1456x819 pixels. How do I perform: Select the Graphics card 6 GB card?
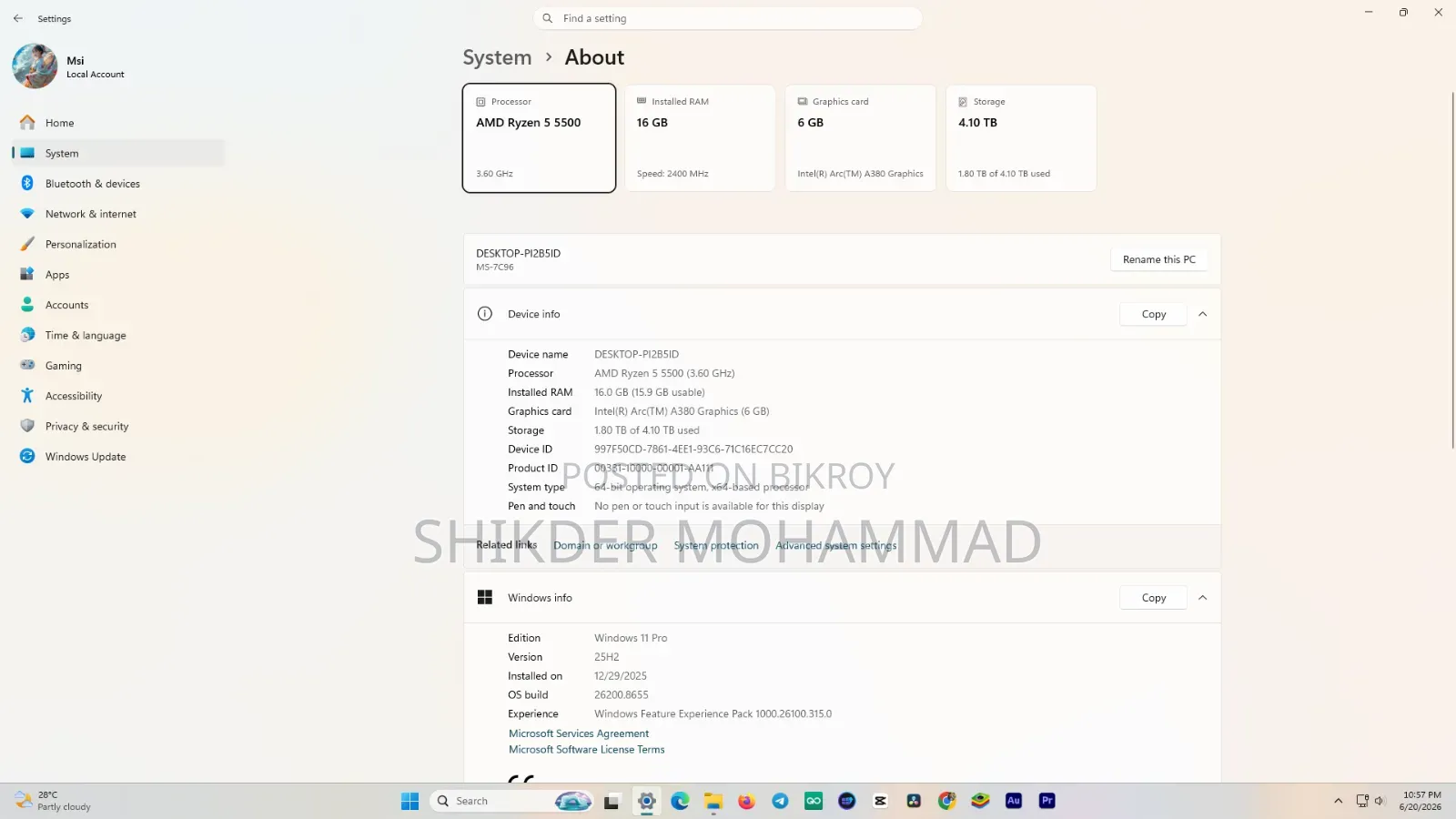860,138
